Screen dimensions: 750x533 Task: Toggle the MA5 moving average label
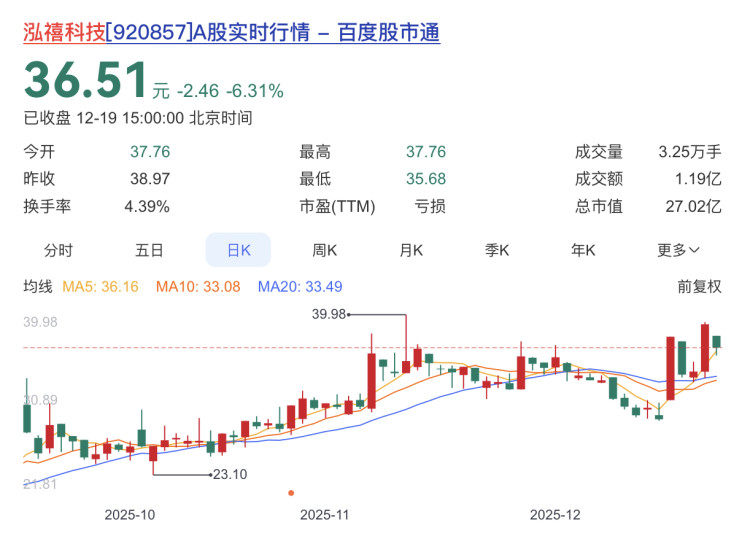point(100,287)
